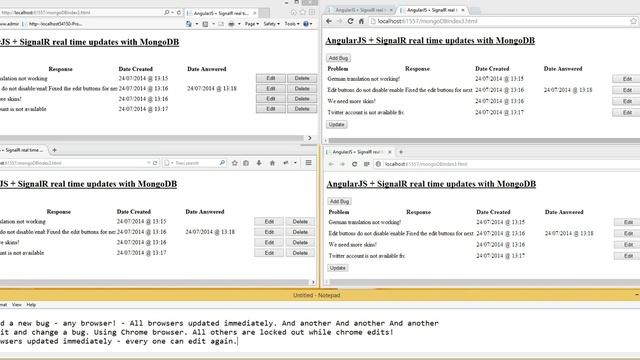This screenshot has height=360, width=640.
Task: Open Internet Explorer favorites star
Action: (x=303, y=12)
